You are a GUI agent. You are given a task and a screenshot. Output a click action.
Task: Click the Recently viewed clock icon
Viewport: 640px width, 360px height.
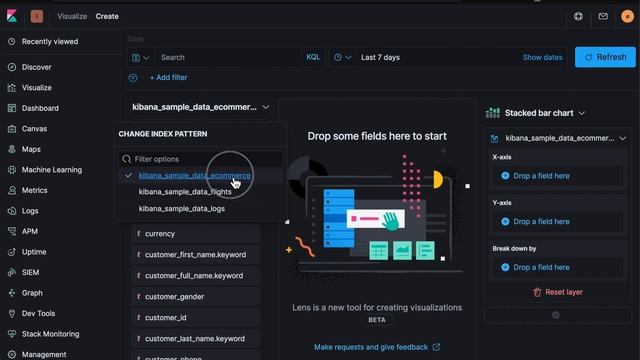click(x=12, y=42)
